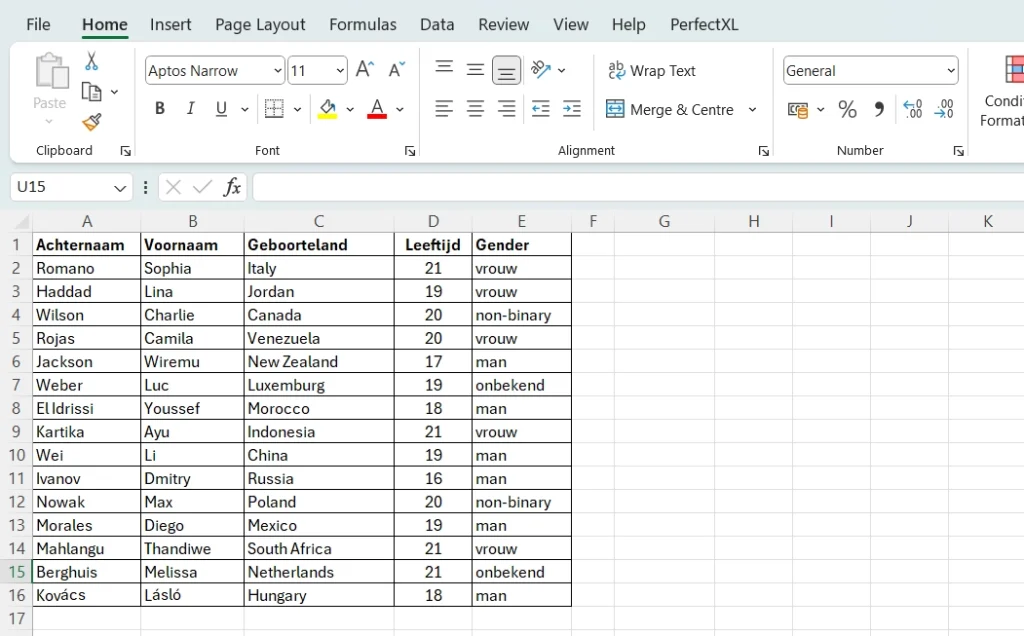Toggle Bold formatting

(x=160, y=109)
